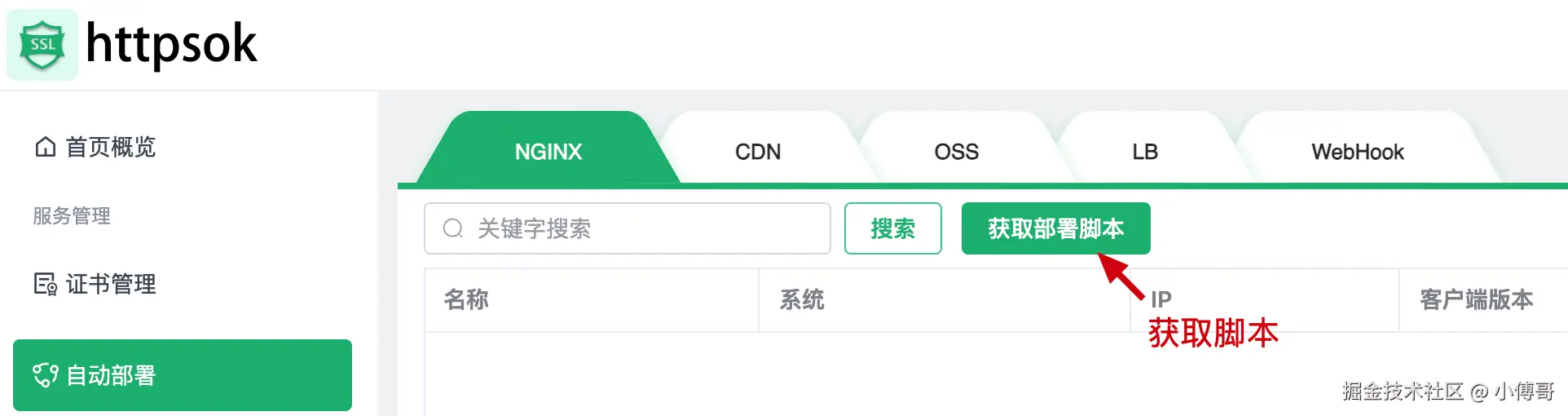Open the WebHook tab

[x=1358, y=151]
